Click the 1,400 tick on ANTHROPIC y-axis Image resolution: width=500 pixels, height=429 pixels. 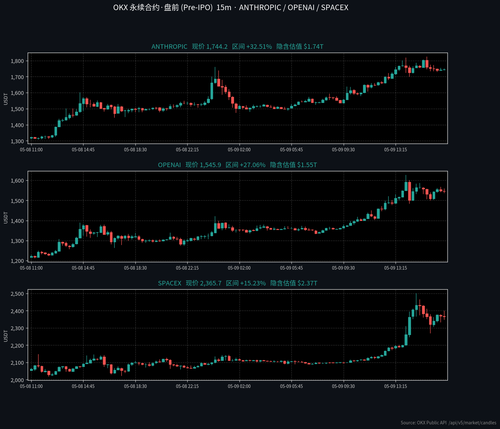pos(17,125)
